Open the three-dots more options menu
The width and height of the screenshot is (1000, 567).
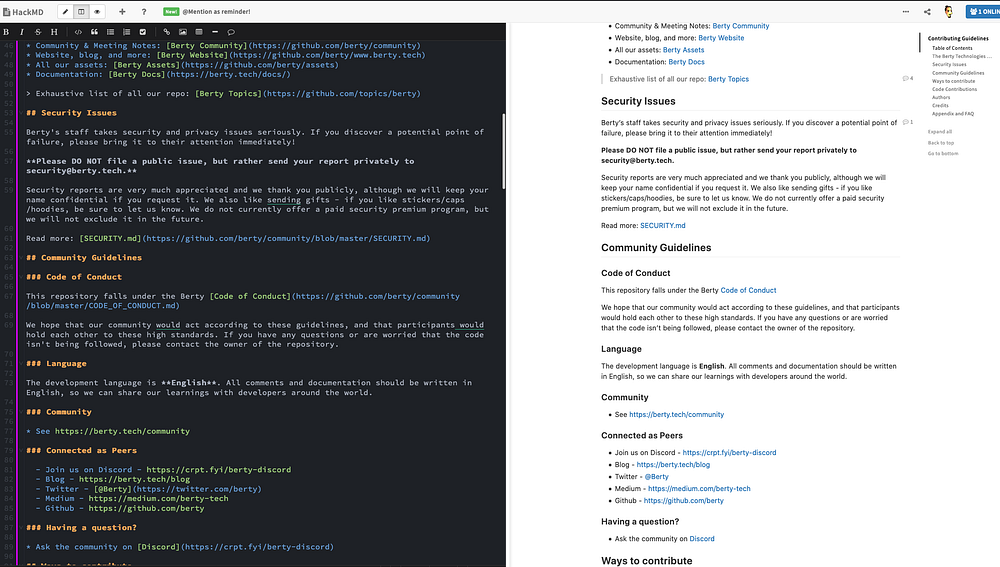click(x=906, y=11)
